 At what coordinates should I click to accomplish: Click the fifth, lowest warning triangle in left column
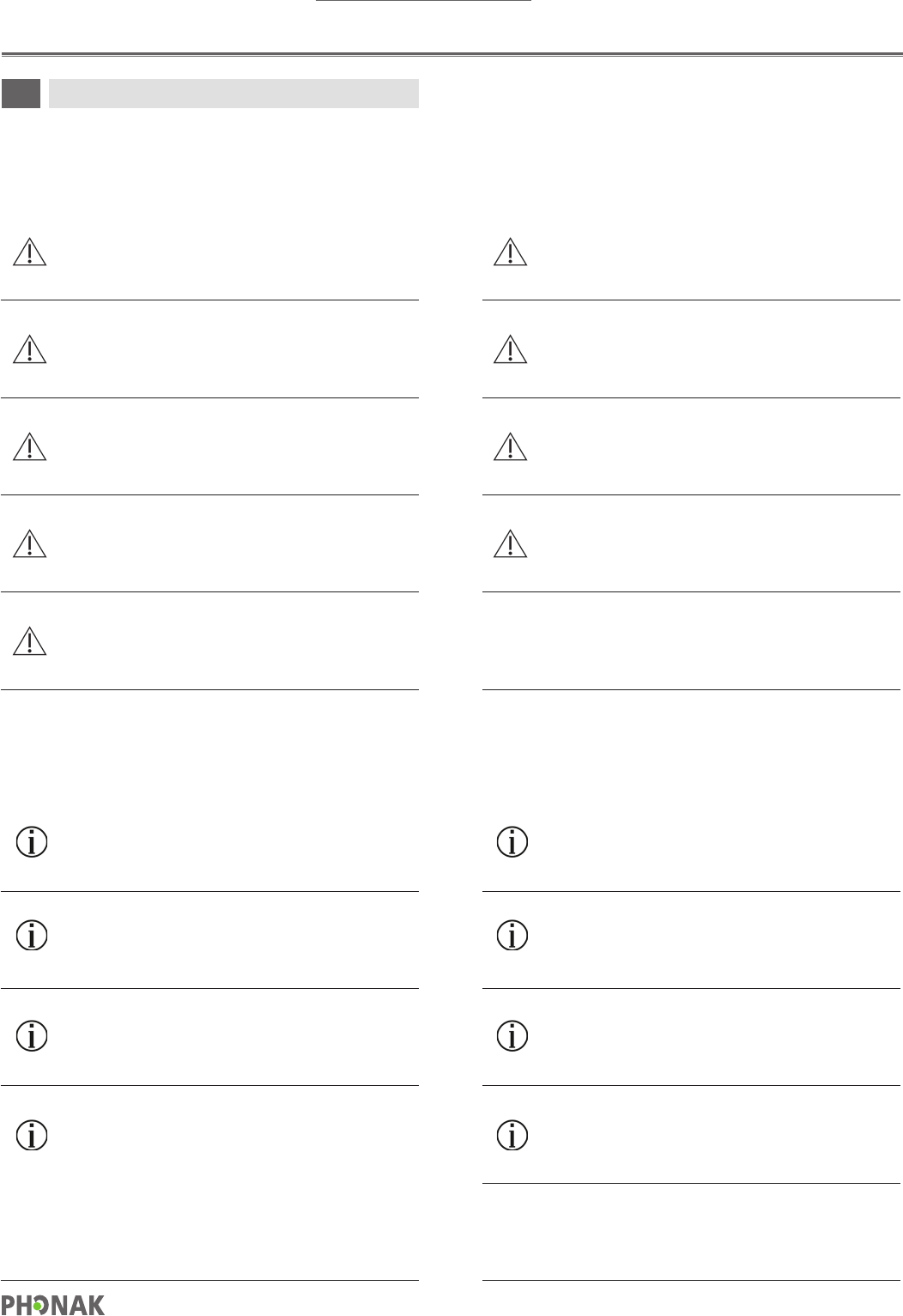[30, 641]
